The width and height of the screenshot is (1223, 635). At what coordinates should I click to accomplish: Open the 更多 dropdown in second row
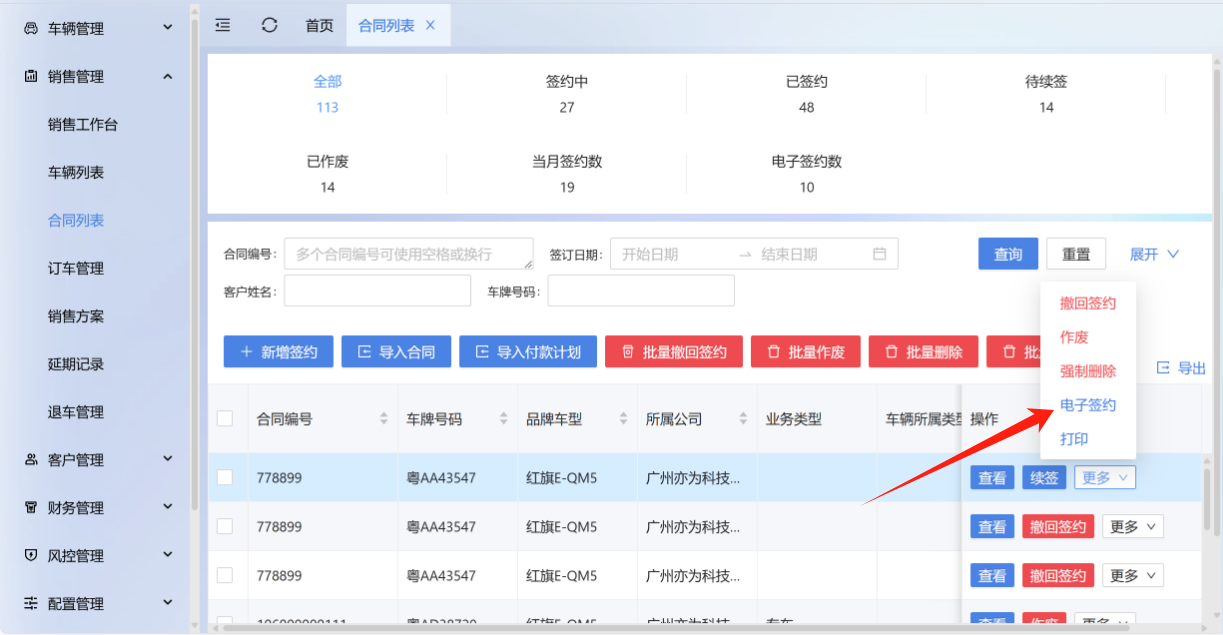1132,526
